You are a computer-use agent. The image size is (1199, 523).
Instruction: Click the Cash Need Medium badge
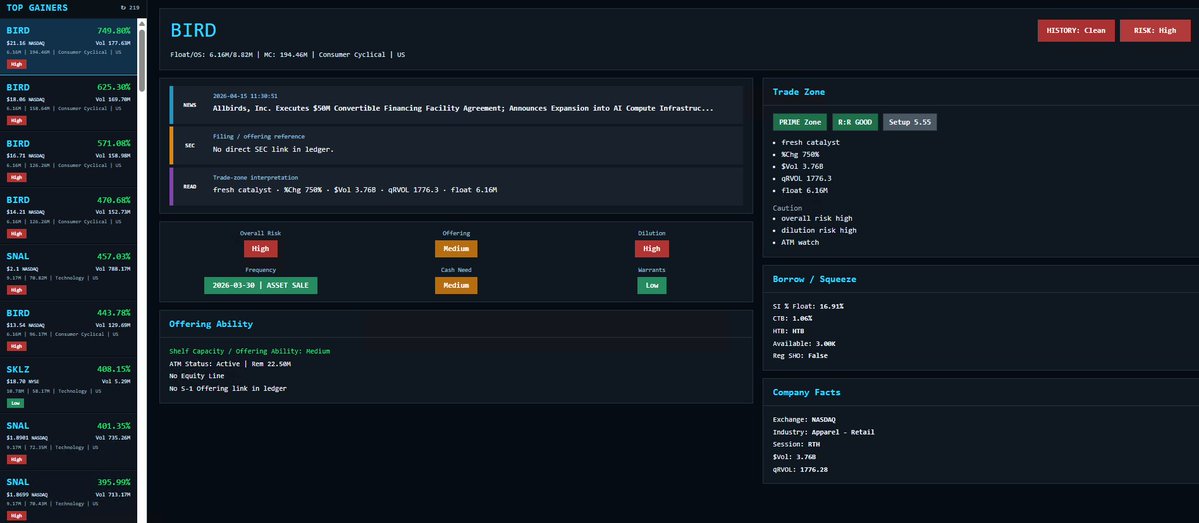[456, 285]
